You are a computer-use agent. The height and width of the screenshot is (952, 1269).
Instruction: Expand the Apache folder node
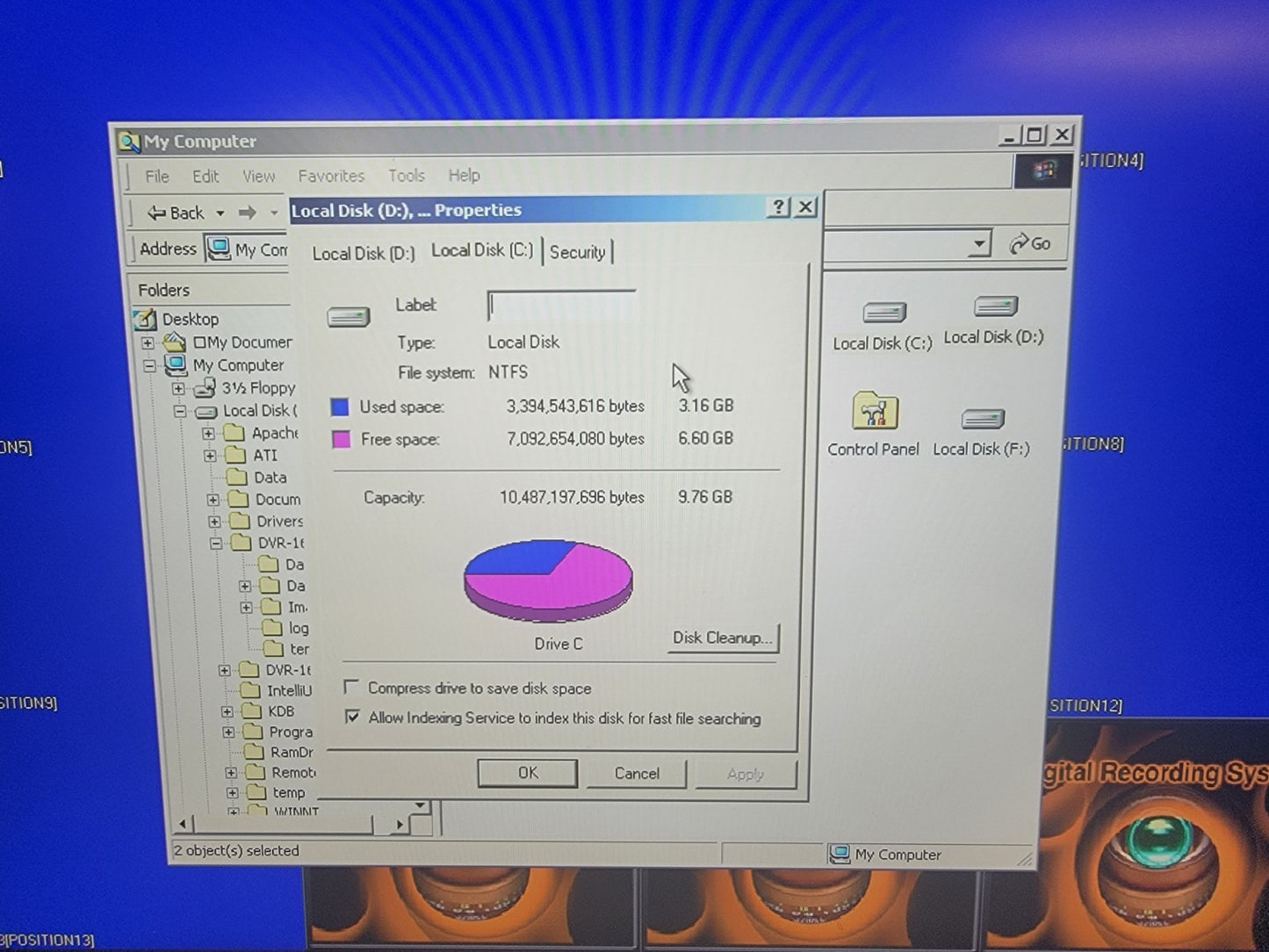pos(208,434)
